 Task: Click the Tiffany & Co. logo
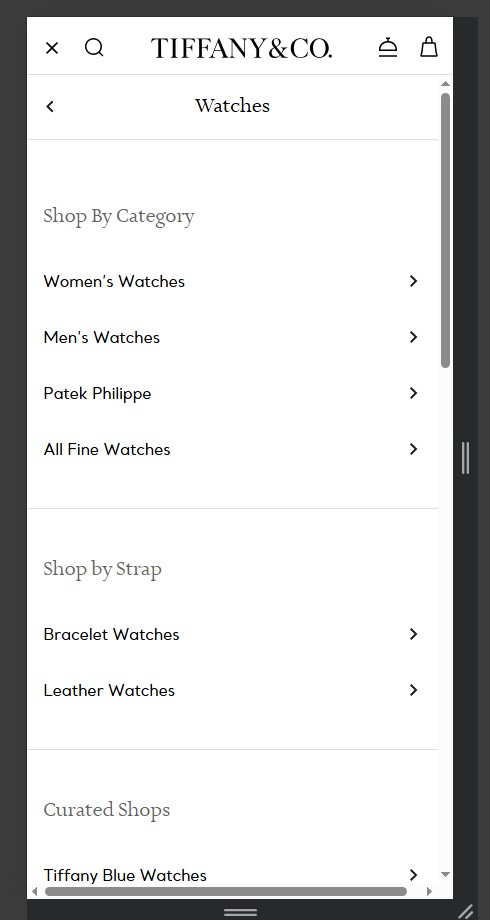click(x=241, y=48)
